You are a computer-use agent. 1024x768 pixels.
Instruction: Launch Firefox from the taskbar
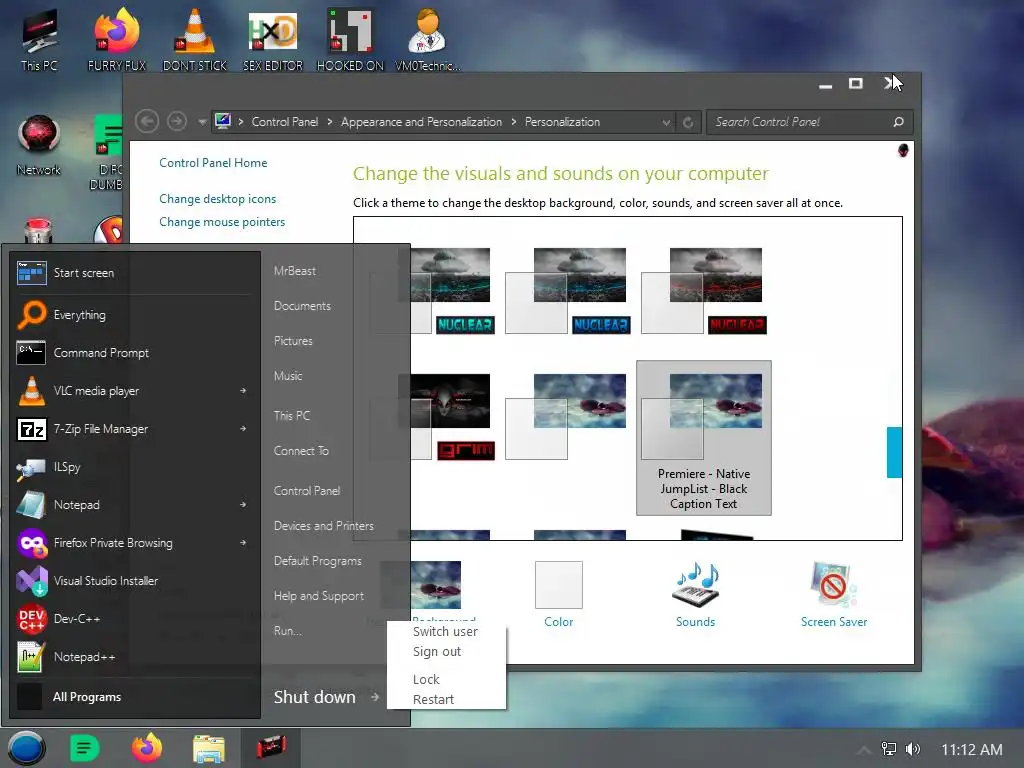(147, 748)
